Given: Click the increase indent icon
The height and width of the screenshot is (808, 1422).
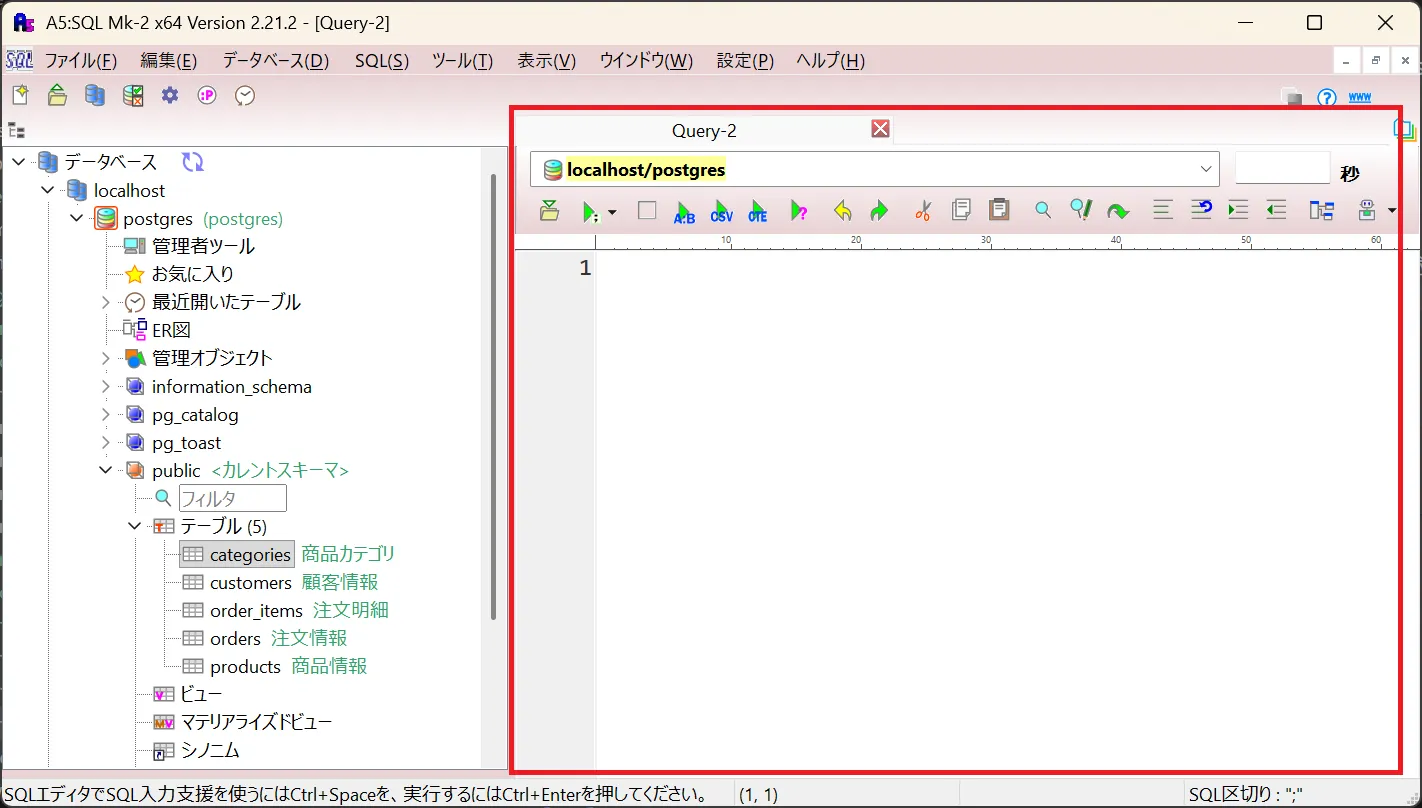Looking at the screenshot, I should (x=1238, y=210).
